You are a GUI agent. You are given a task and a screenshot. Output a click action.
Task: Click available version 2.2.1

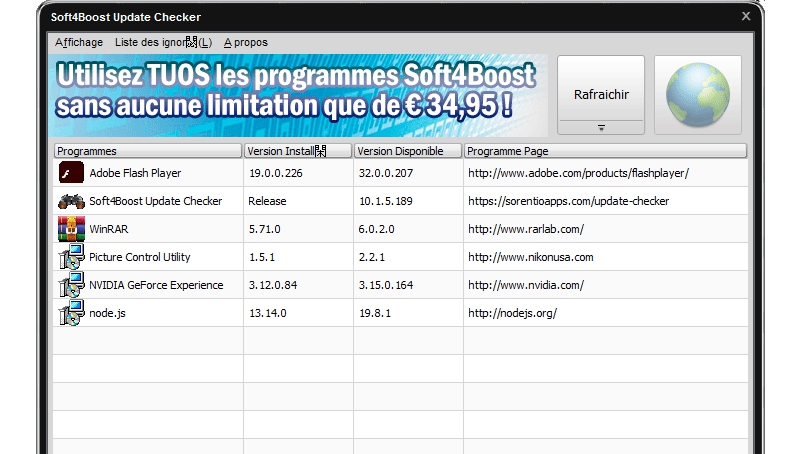[x=372, y=257]
